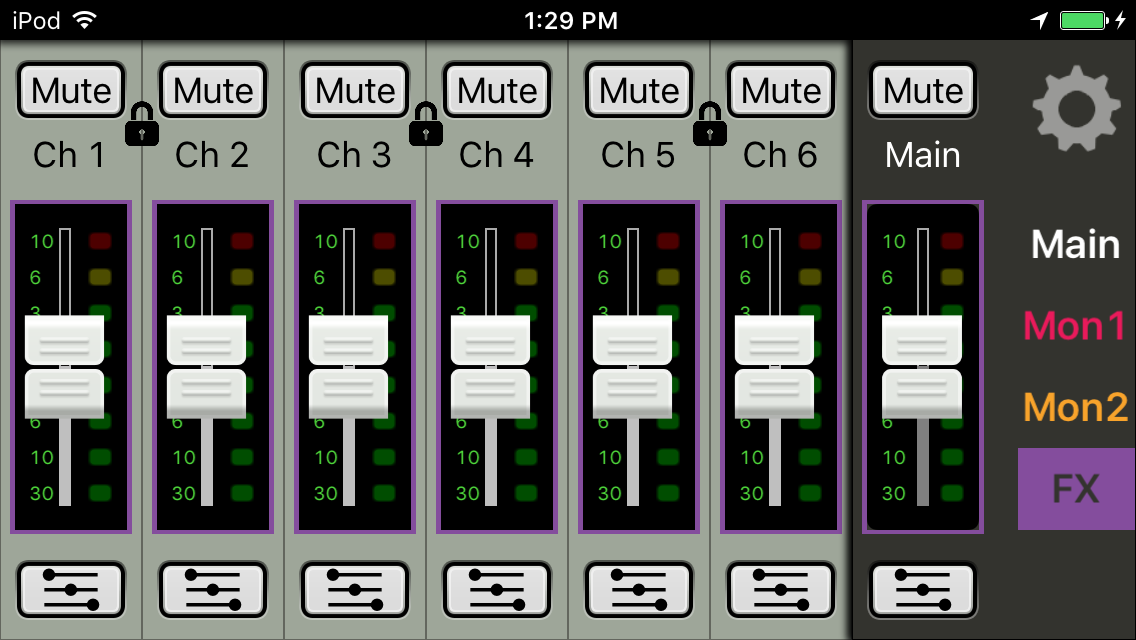This screenshot has height=640, width=1136.
Task: Open Ch 5 channel EQ settings button
Action: pyautogui.click(x=639, y=589)
